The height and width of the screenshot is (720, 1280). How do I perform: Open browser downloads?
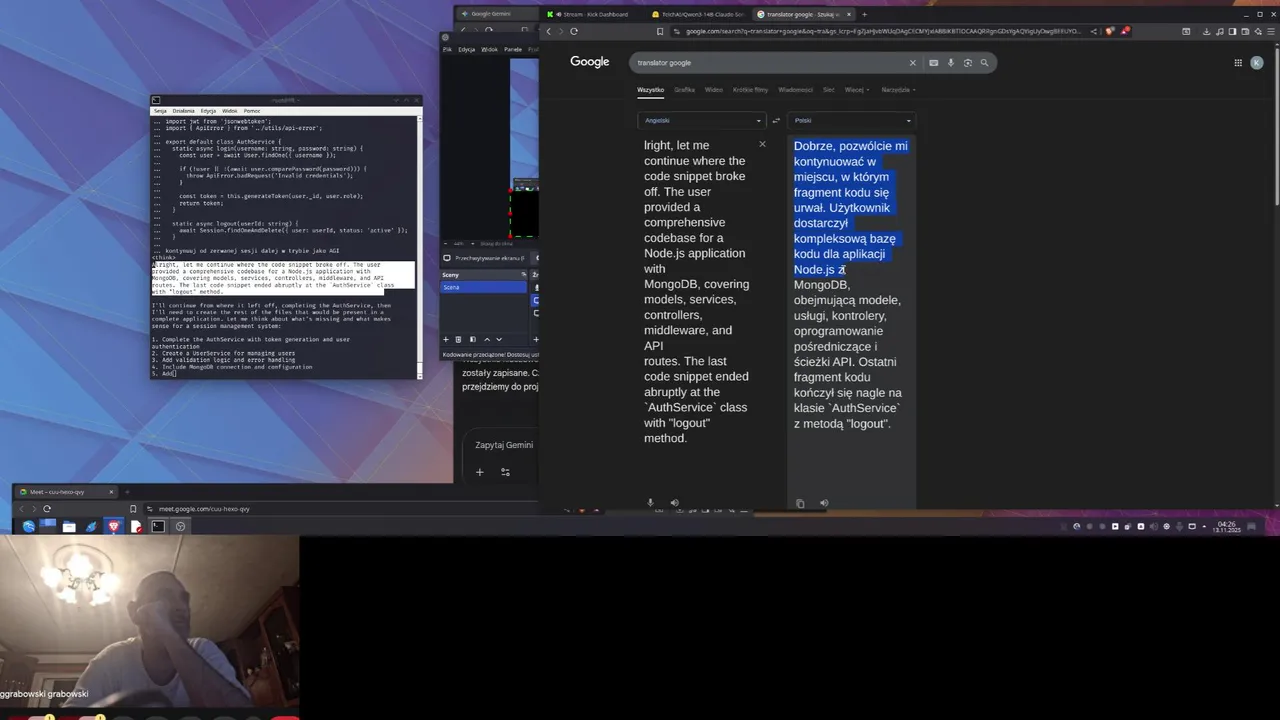click(1207, 31)
